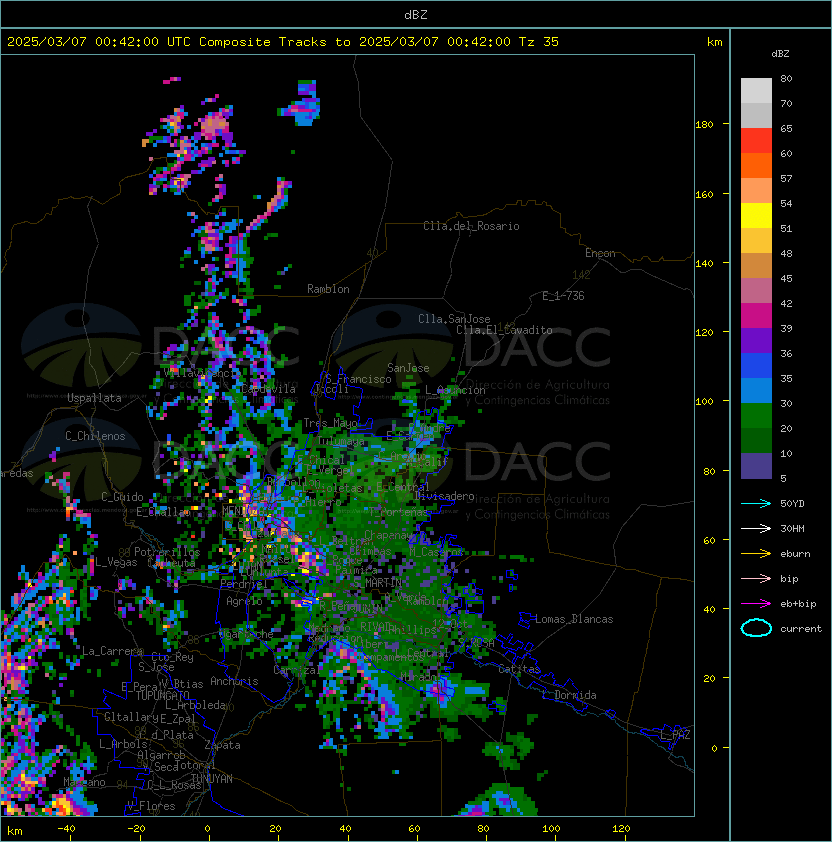Click the pink bip arrow legend icon
Image resolution: width=832 pixels, height=842 pixels.
point(756,578)
